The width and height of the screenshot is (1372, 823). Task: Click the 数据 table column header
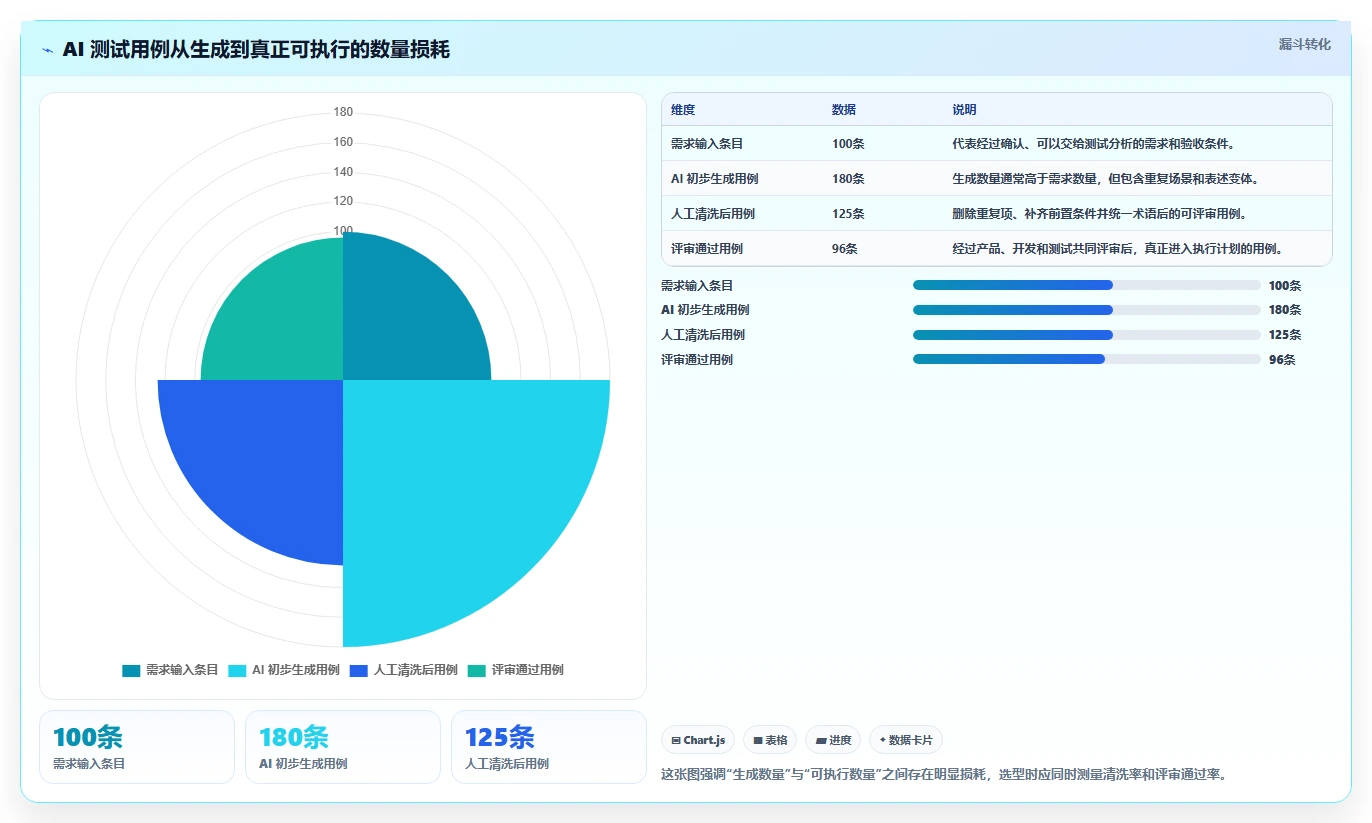coord(844,110)
